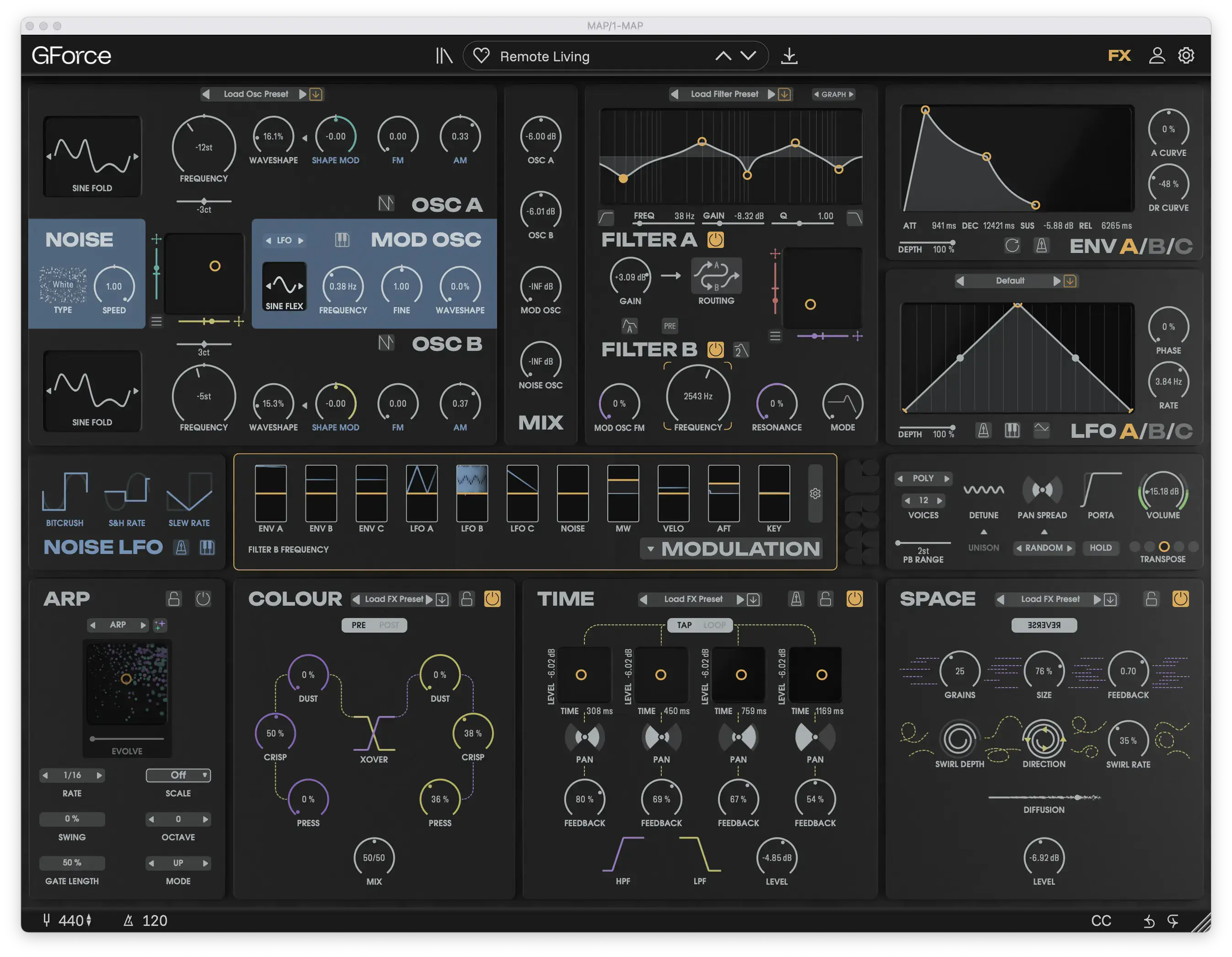Open the modulation settings gear icon
The image size is (1232, 957).
tap(815, 494)
